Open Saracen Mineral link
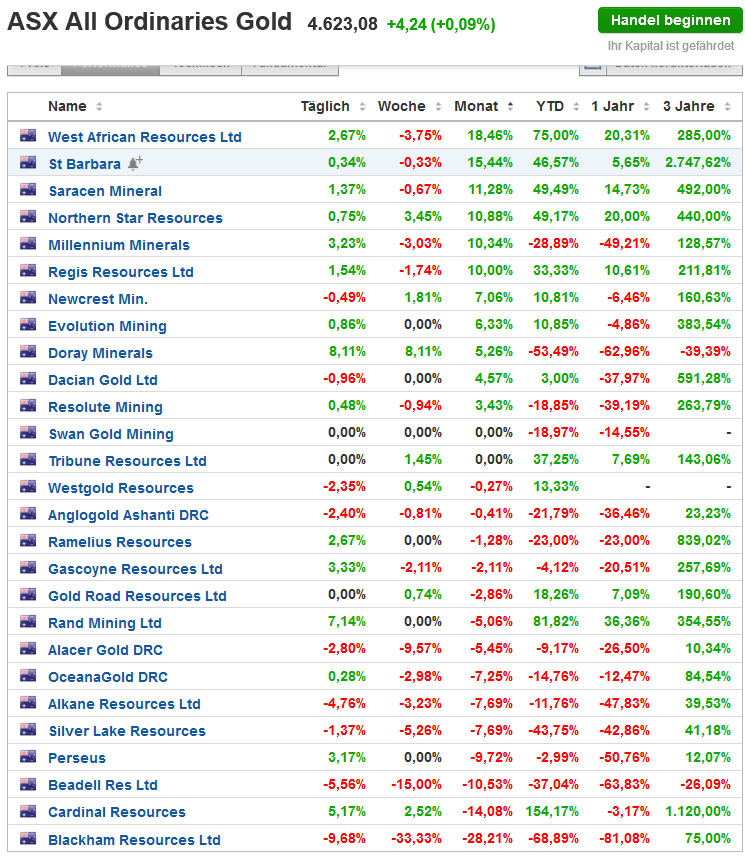 [105, 191]
